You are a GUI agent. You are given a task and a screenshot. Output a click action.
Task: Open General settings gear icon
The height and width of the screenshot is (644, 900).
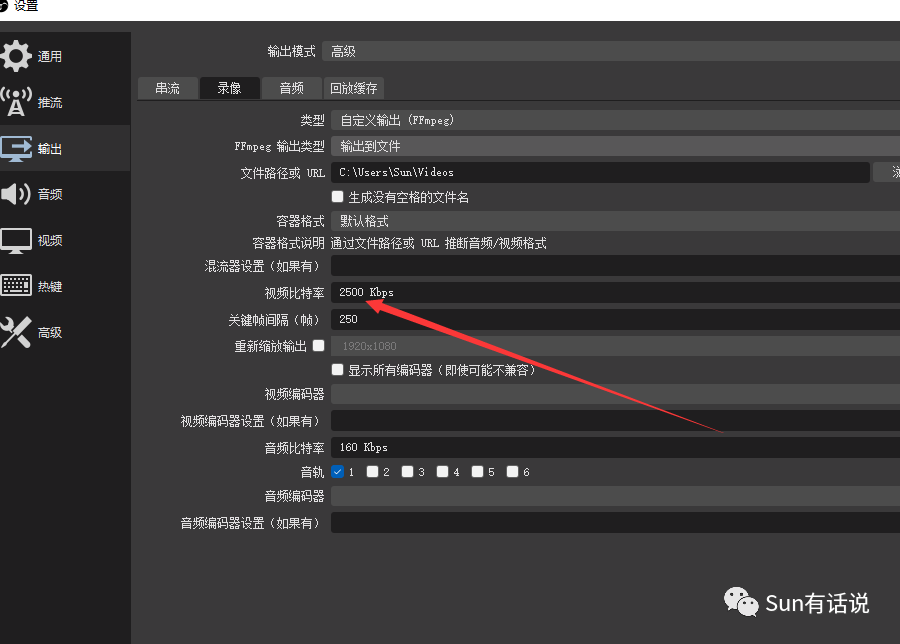15,56
